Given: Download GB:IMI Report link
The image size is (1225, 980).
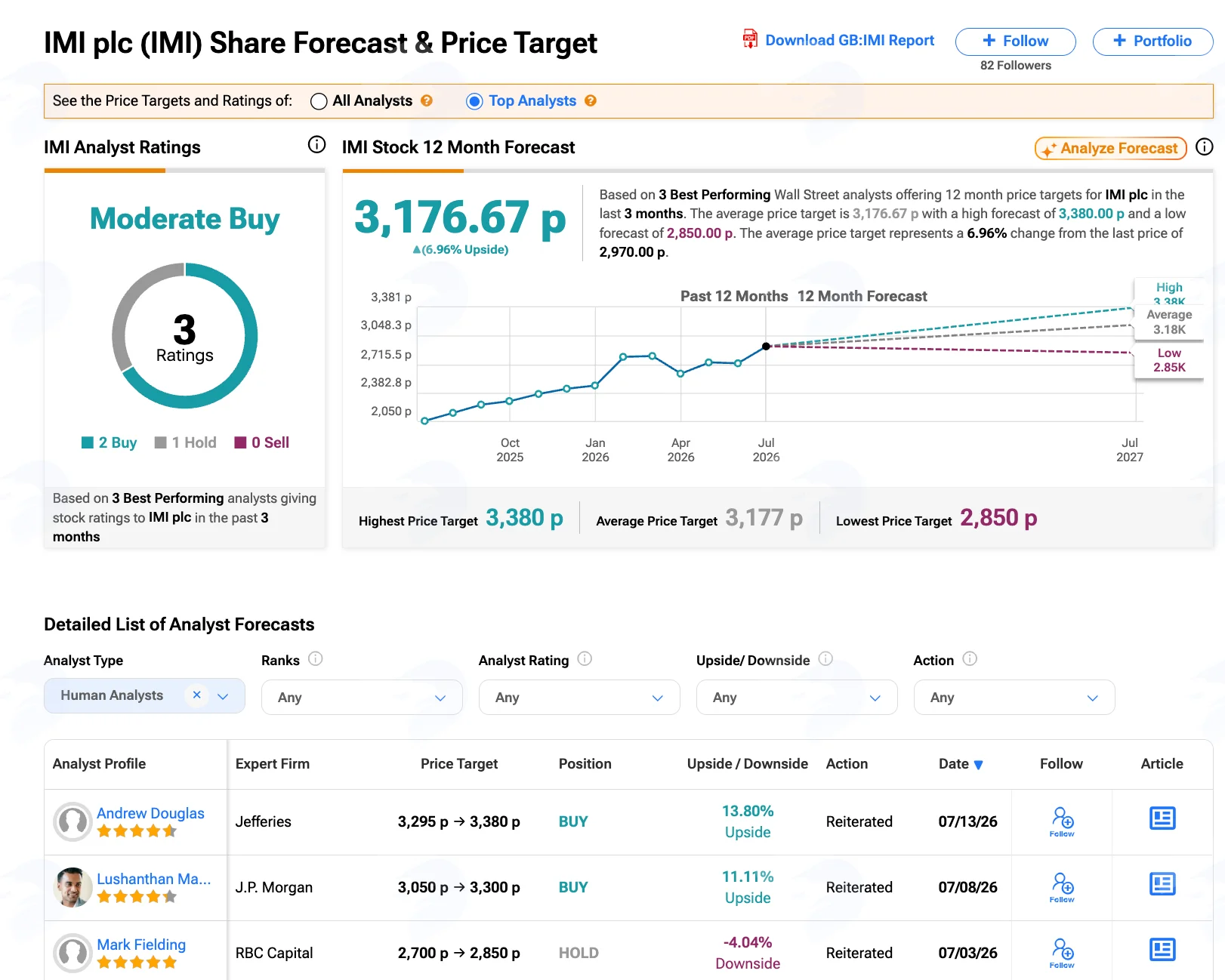Looking at the screenshot, I should pyautogui.click(x=850, y=40).
